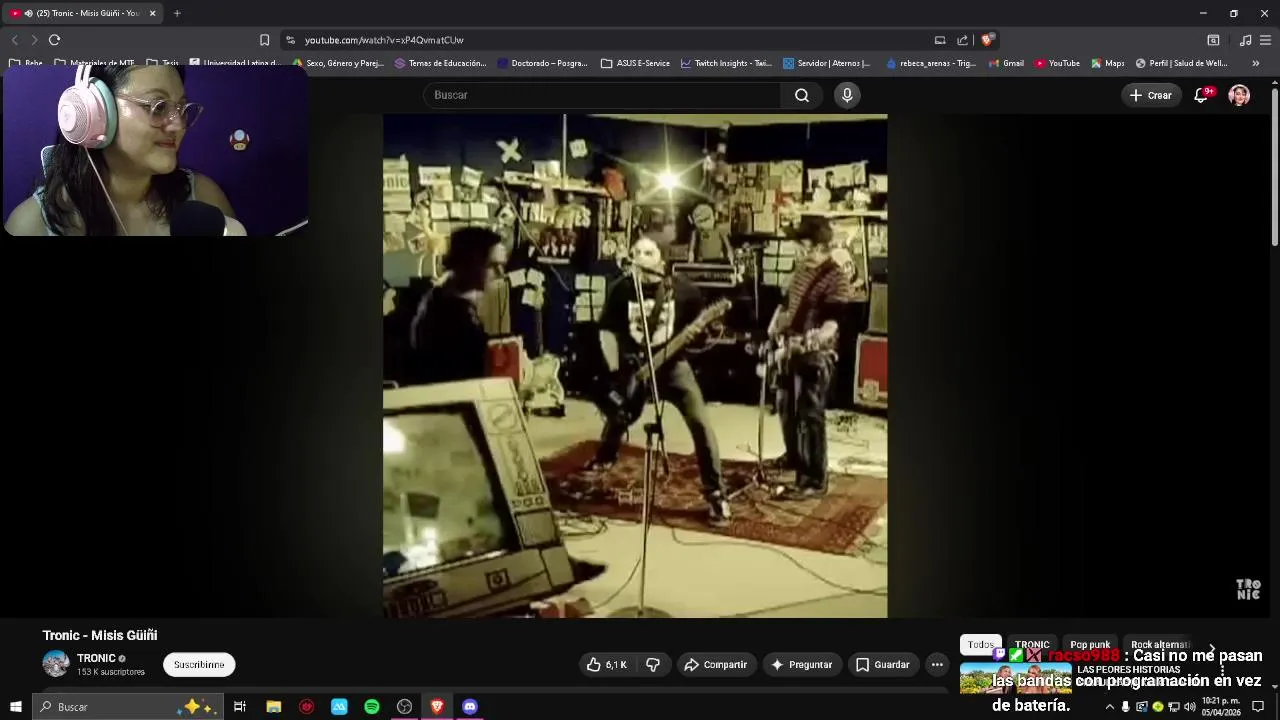Select the Pop punk filter chip

point(1090,645)
